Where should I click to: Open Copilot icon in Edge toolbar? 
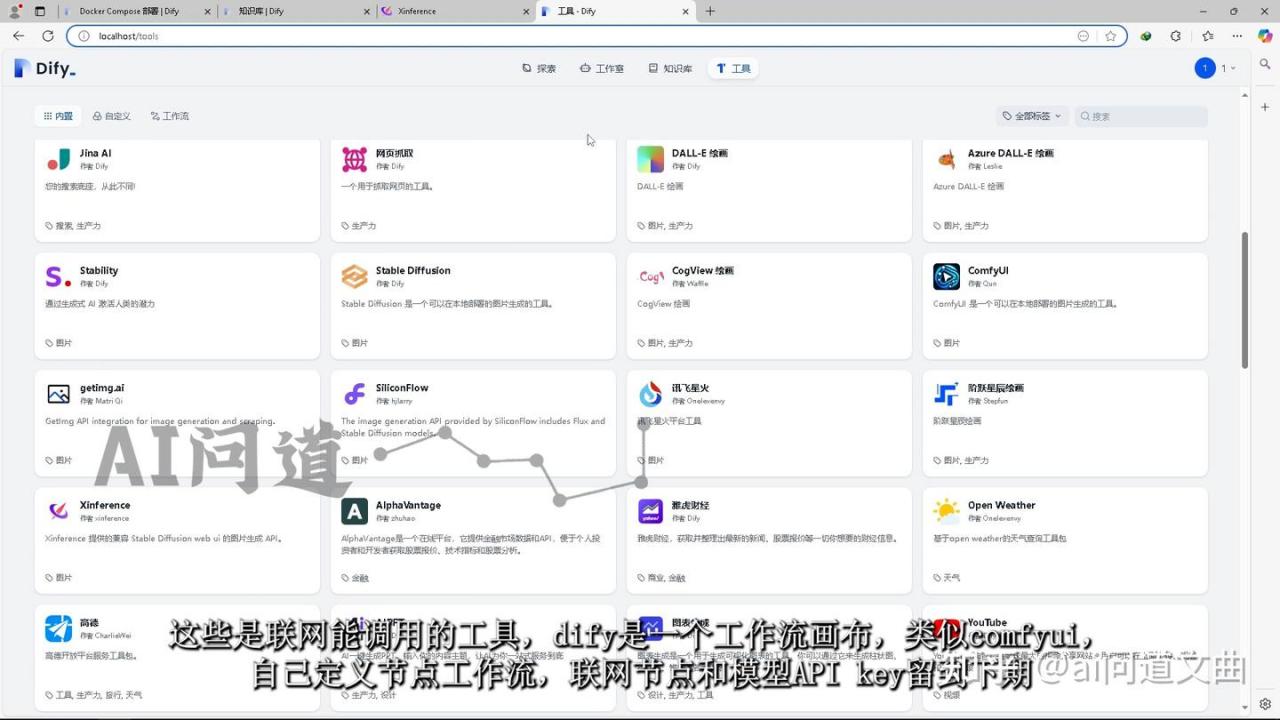(x=1266, y=36)
